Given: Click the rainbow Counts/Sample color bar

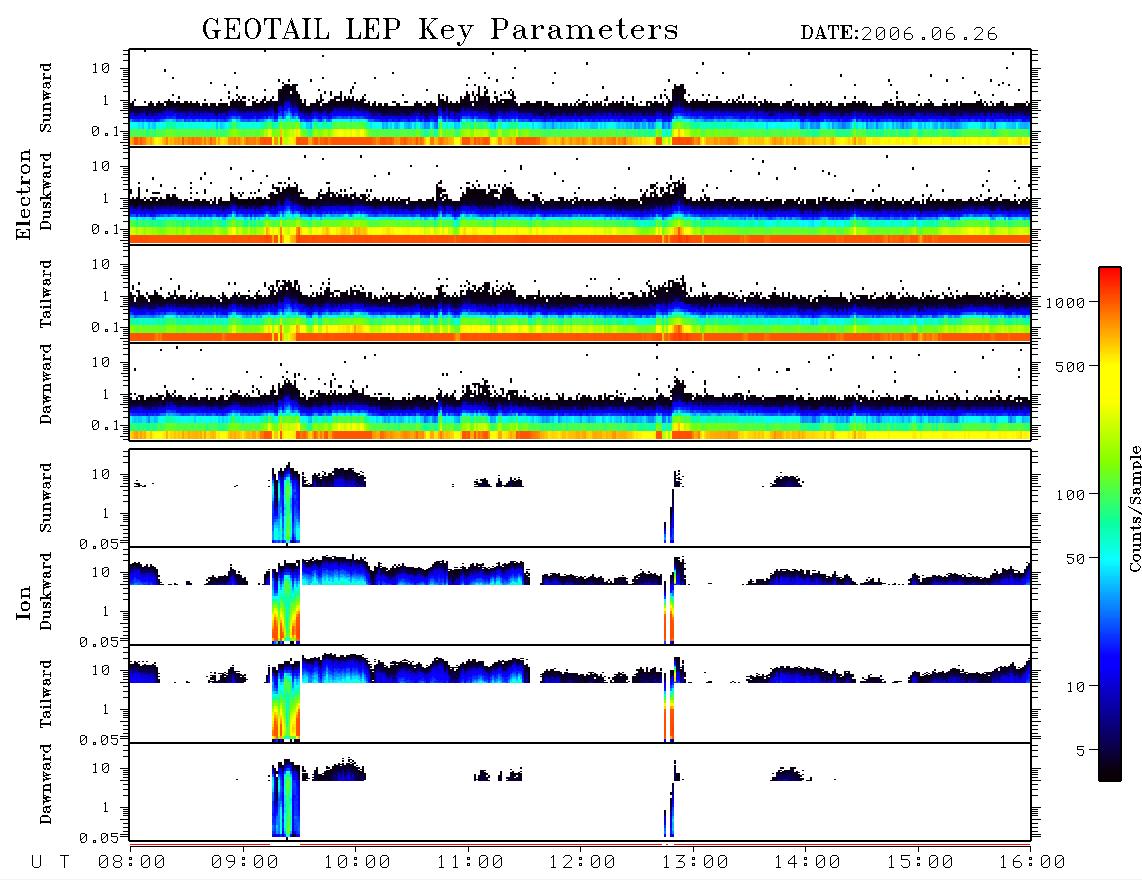Looking at the screenshot, I should tap(1110, 524).
